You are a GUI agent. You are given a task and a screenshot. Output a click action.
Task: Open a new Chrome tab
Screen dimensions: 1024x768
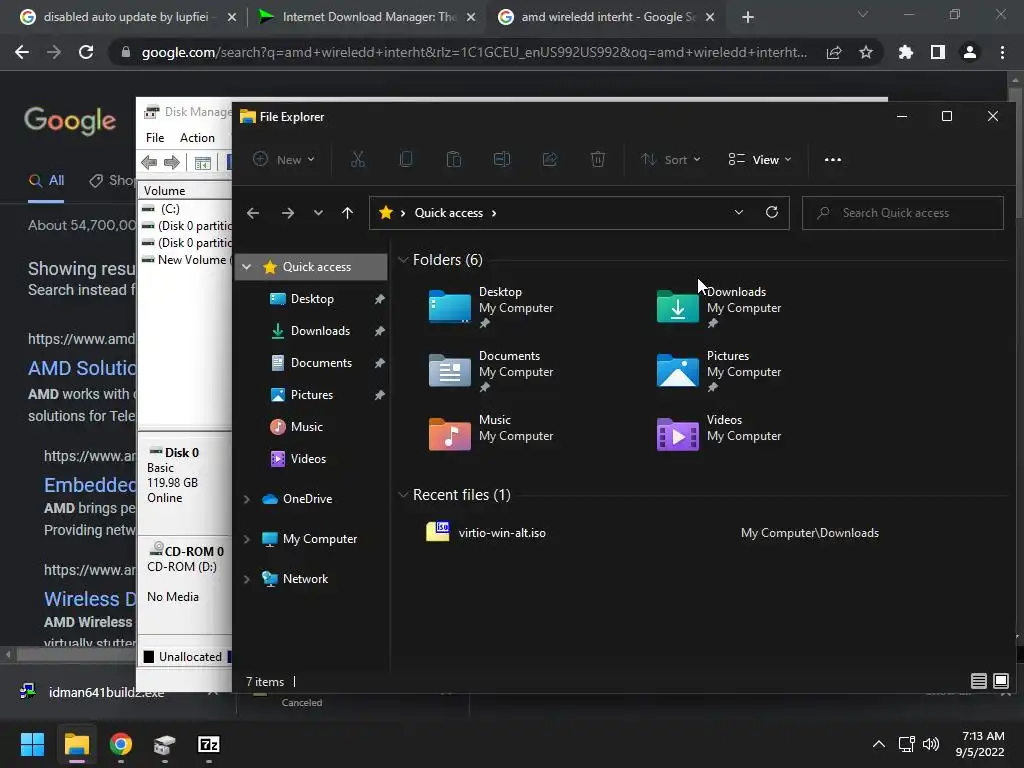click(748, 17)
